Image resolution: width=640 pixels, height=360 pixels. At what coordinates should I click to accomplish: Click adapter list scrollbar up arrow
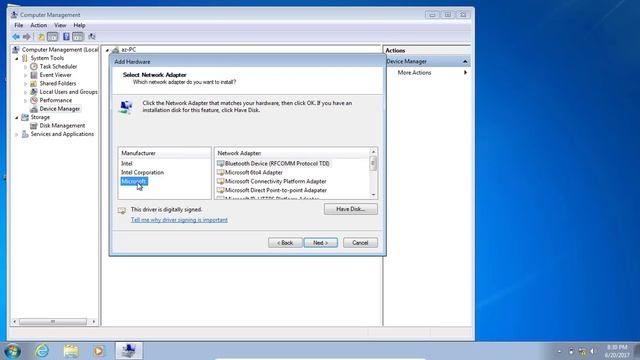(373, 152)
